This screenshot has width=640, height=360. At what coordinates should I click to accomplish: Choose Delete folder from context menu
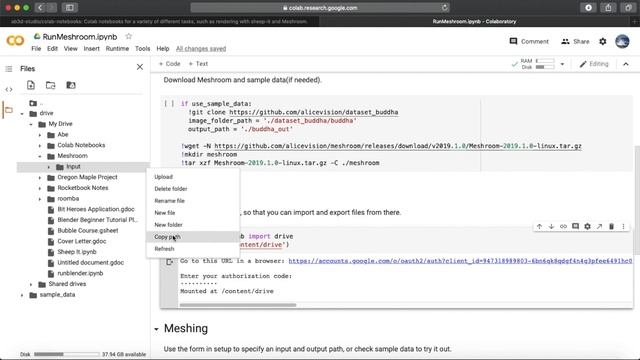coord(193,189)
